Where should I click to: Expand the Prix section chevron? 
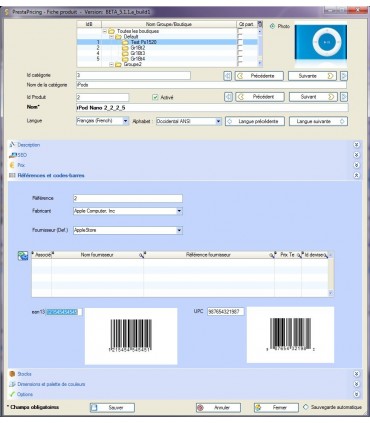[x=356, y=165]
